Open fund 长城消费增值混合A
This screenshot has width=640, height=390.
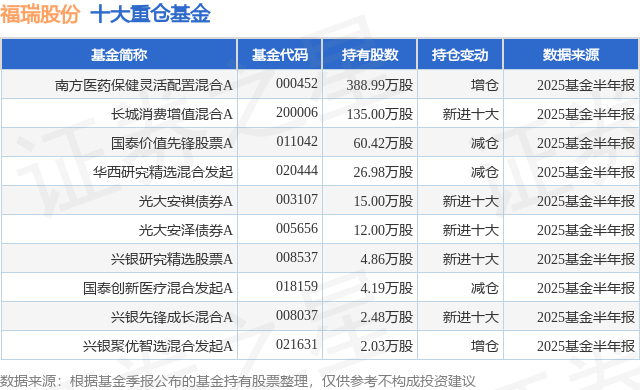(x=172, y=114)
